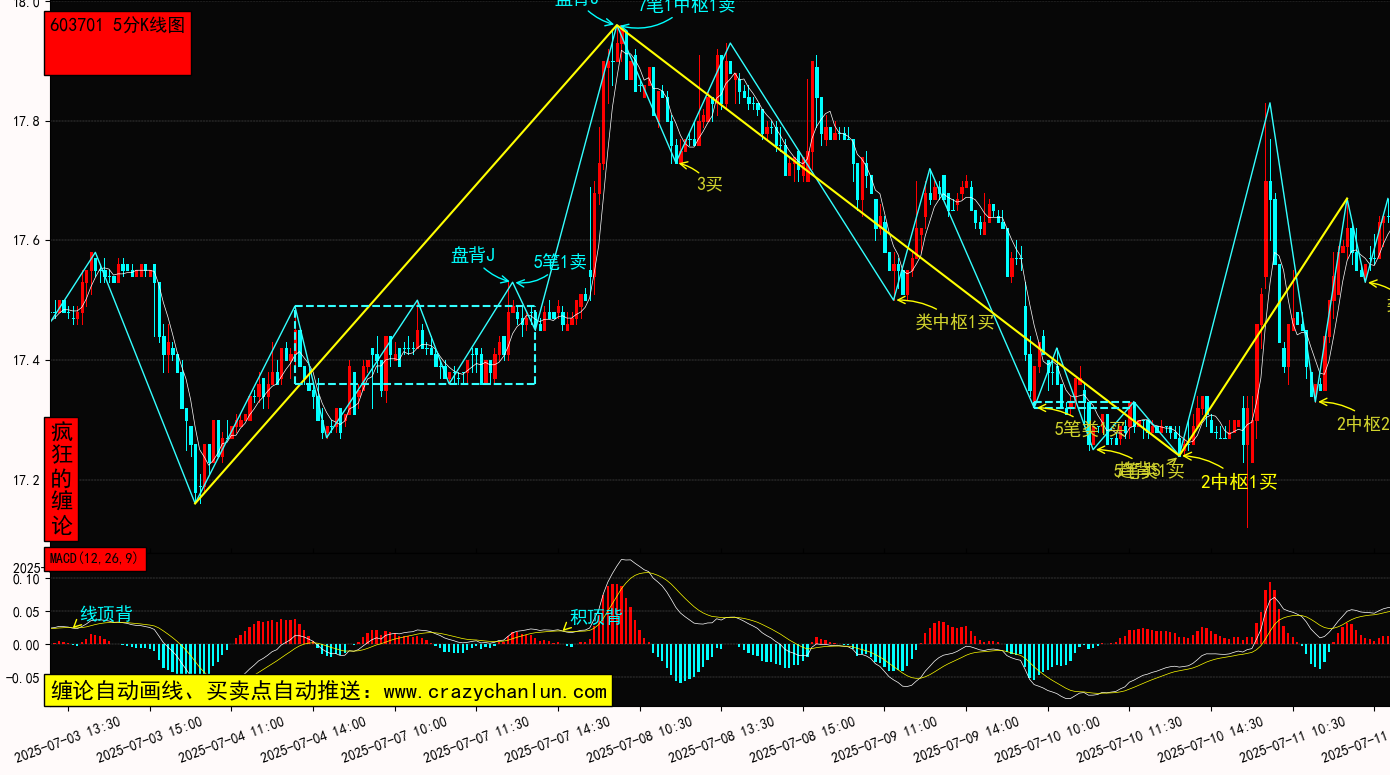
Task: Click the 17.8 price axis value
Action: [26, 122]
